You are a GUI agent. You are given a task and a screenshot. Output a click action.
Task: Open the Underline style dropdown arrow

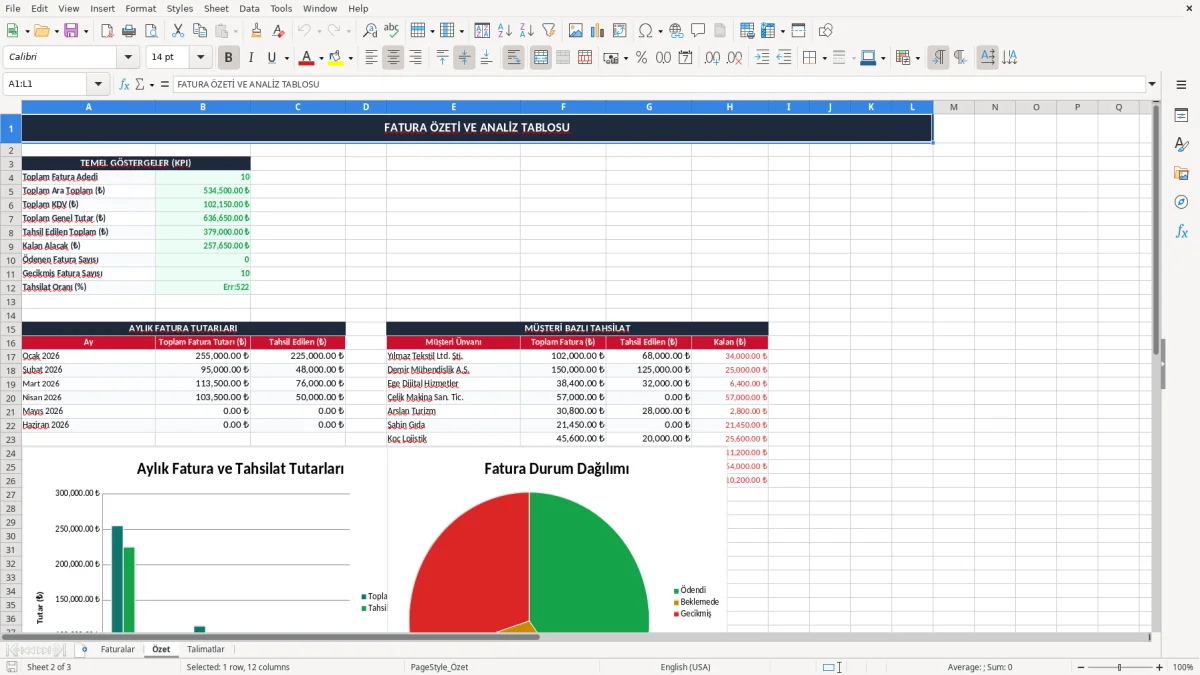286,58
